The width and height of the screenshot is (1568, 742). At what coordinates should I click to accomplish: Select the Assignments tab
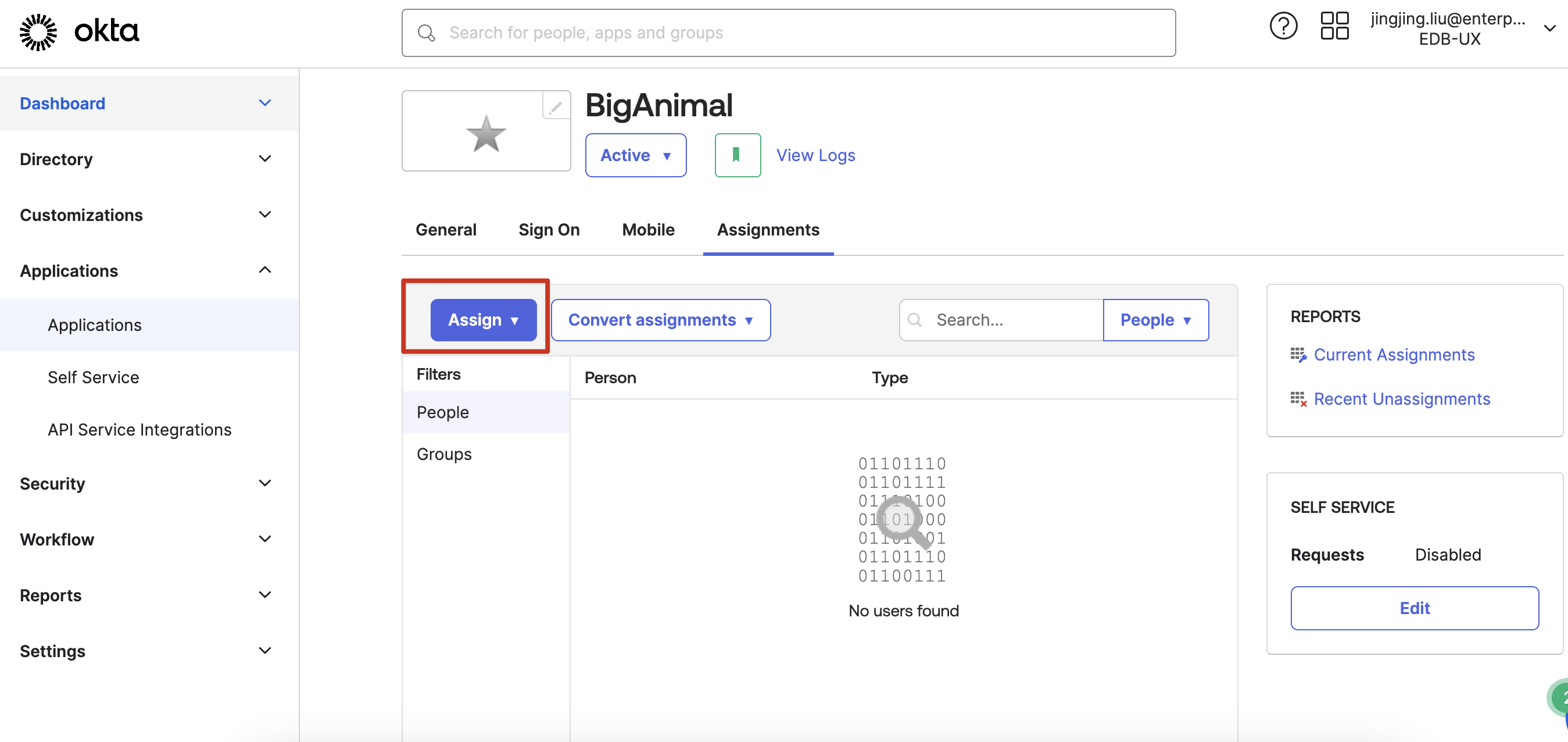tap(768, 230)
